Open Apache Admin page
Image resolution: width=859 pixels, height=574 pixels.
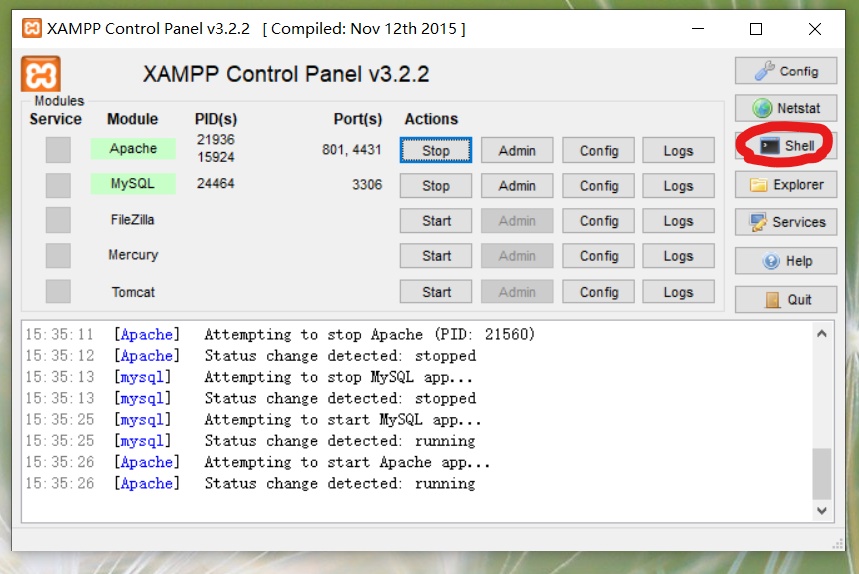click(517, 150)
